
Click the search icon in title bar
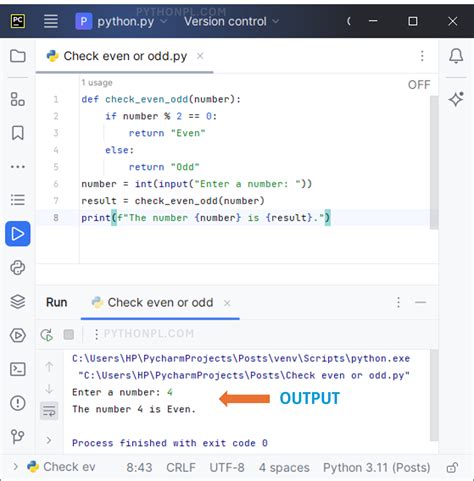point(349,21)
